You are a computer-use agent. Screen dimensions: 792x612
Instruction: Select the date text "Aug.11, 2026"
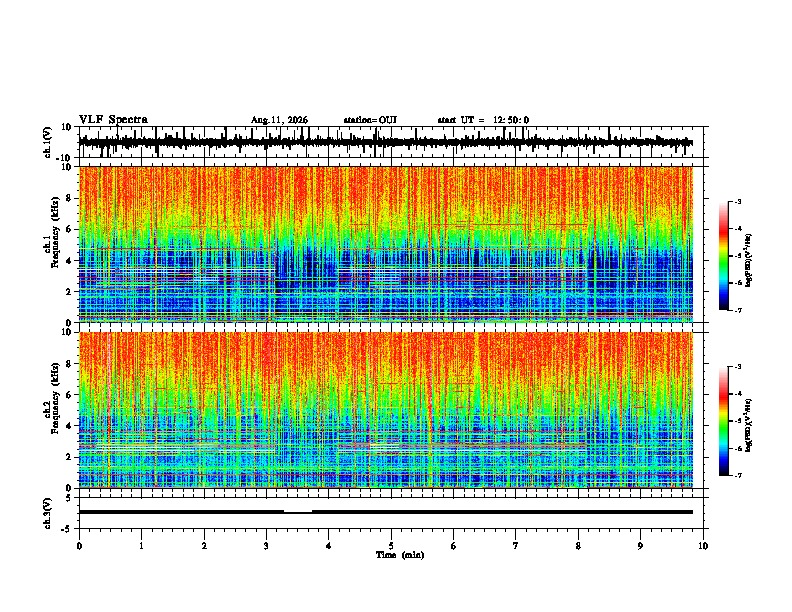(279, 120)
